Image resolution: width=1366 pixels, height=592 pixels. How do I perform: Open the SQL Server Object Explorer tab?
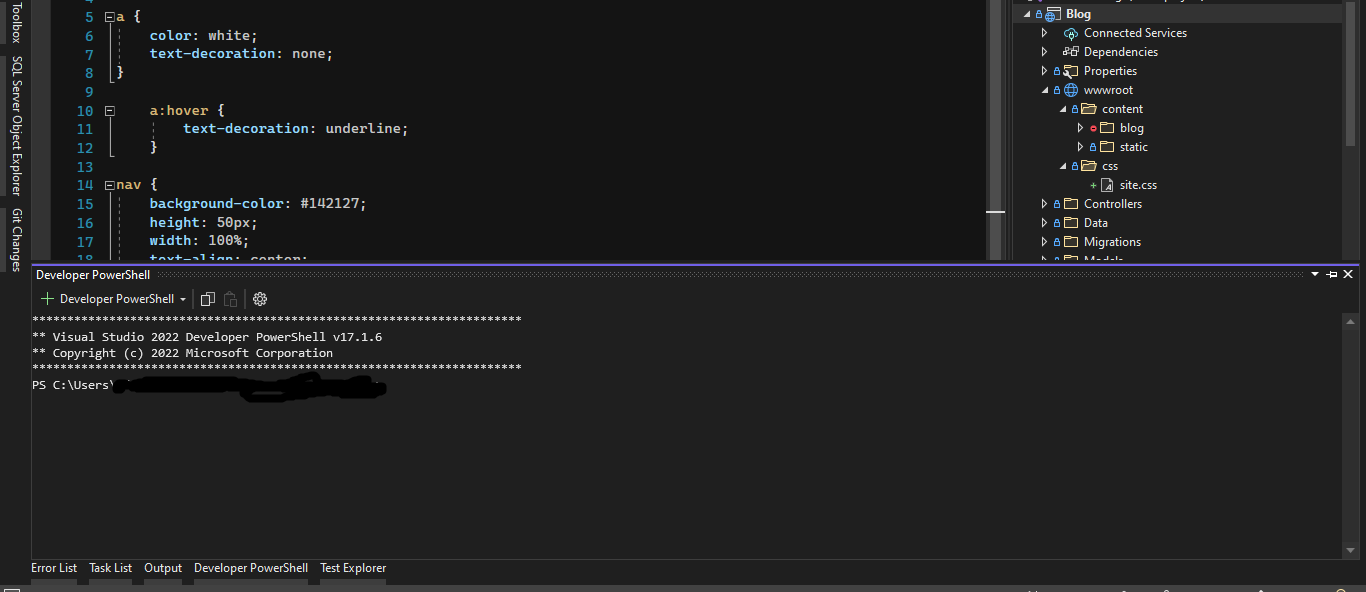click(16, 126)
